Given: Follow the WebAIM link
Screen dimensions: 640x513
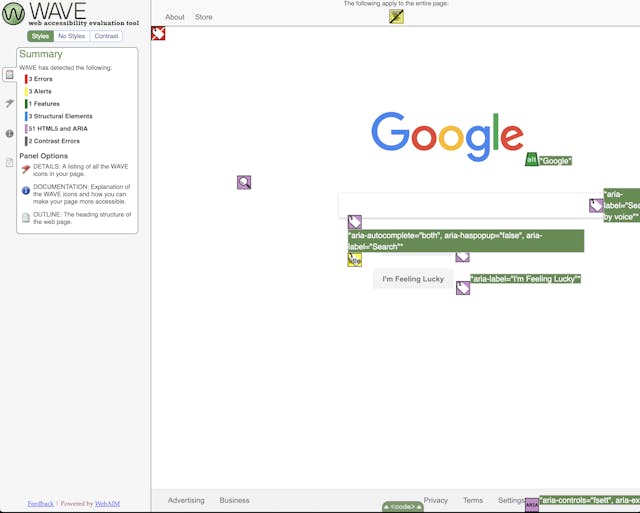Looking at the screenshot, I should 107,504.
